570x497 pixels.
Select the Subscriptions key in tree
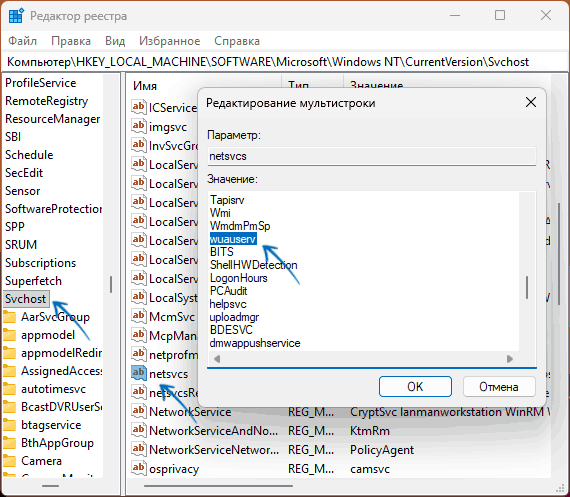40,263
